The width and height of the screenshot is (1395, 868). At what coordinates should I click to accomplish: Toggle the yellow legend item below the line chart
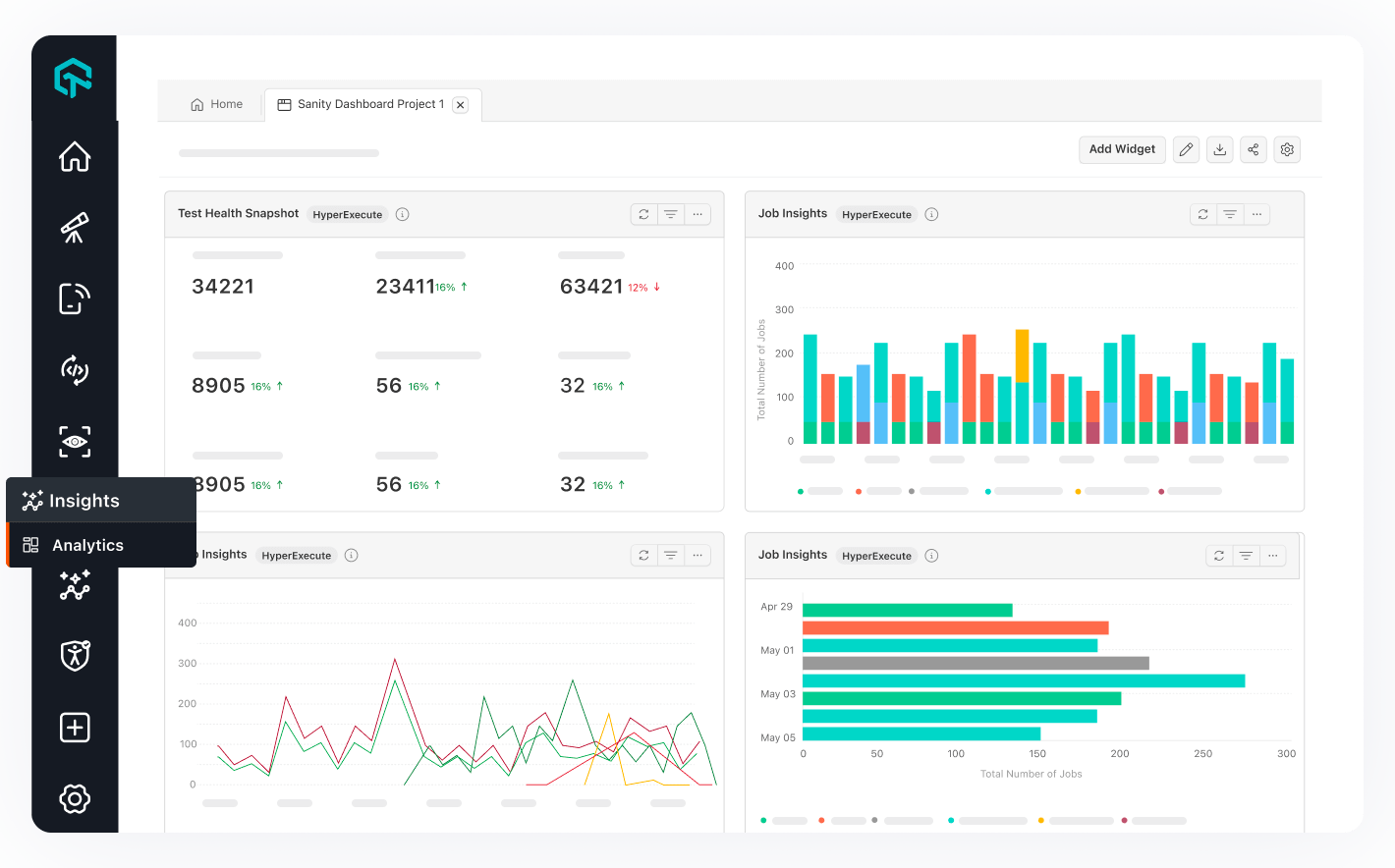(x=1041, y=820)
